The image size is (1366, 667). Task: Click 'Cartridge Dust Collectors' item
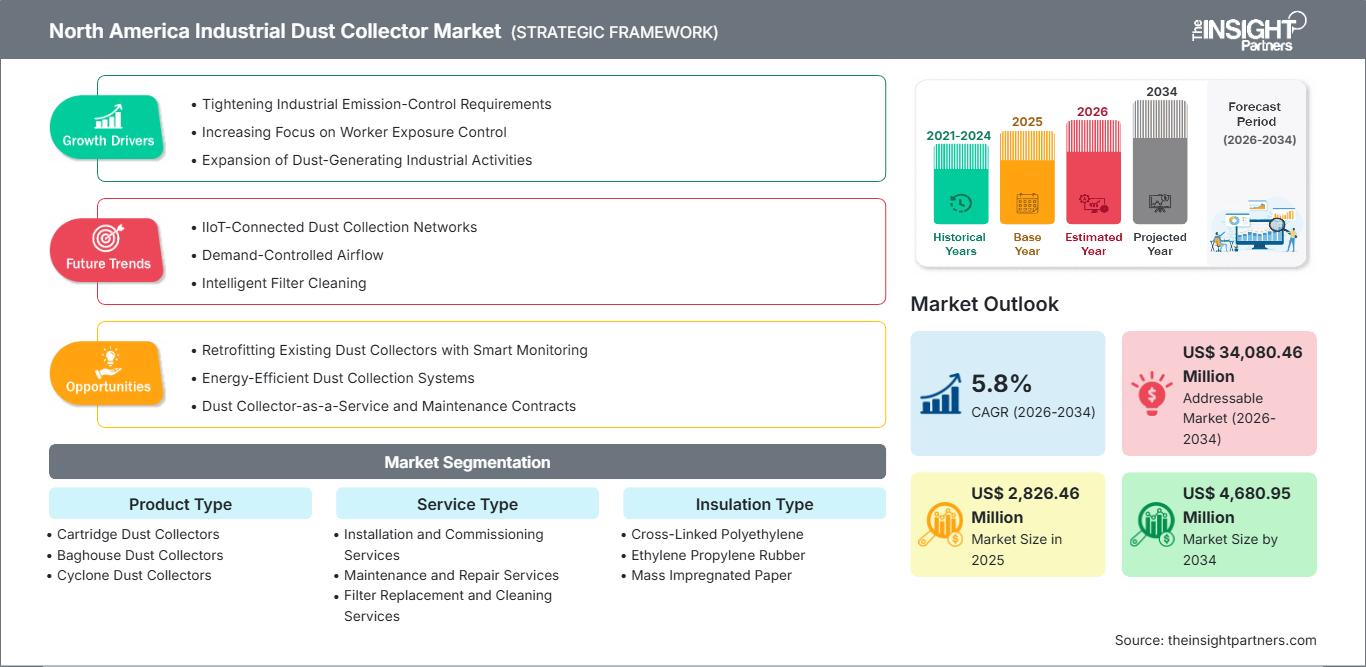click(x=138, y=534)
